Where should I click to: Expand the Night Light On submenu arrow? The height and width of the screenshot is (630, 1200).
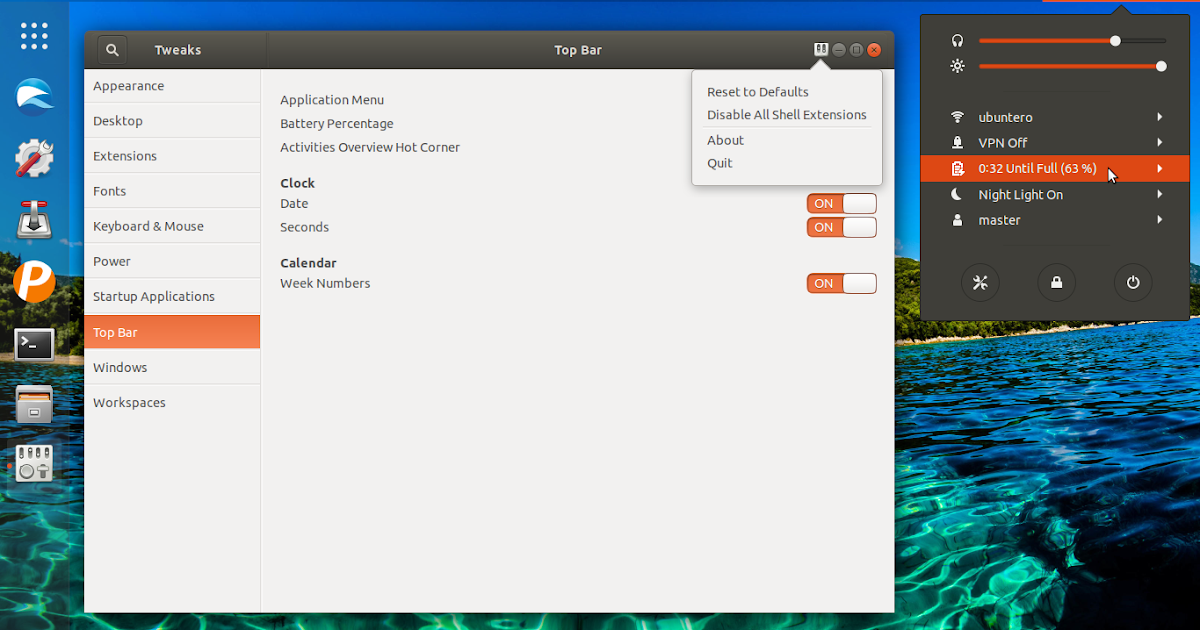(1160, 194)
